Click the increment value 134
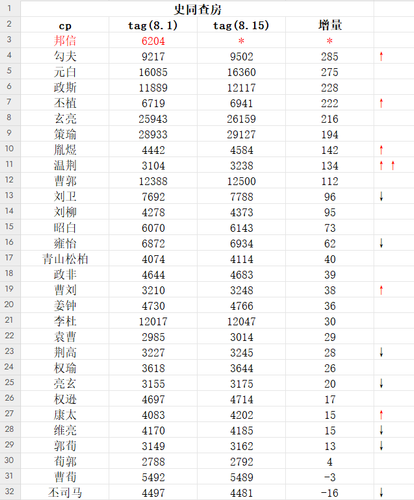 (x=330, y=165)
